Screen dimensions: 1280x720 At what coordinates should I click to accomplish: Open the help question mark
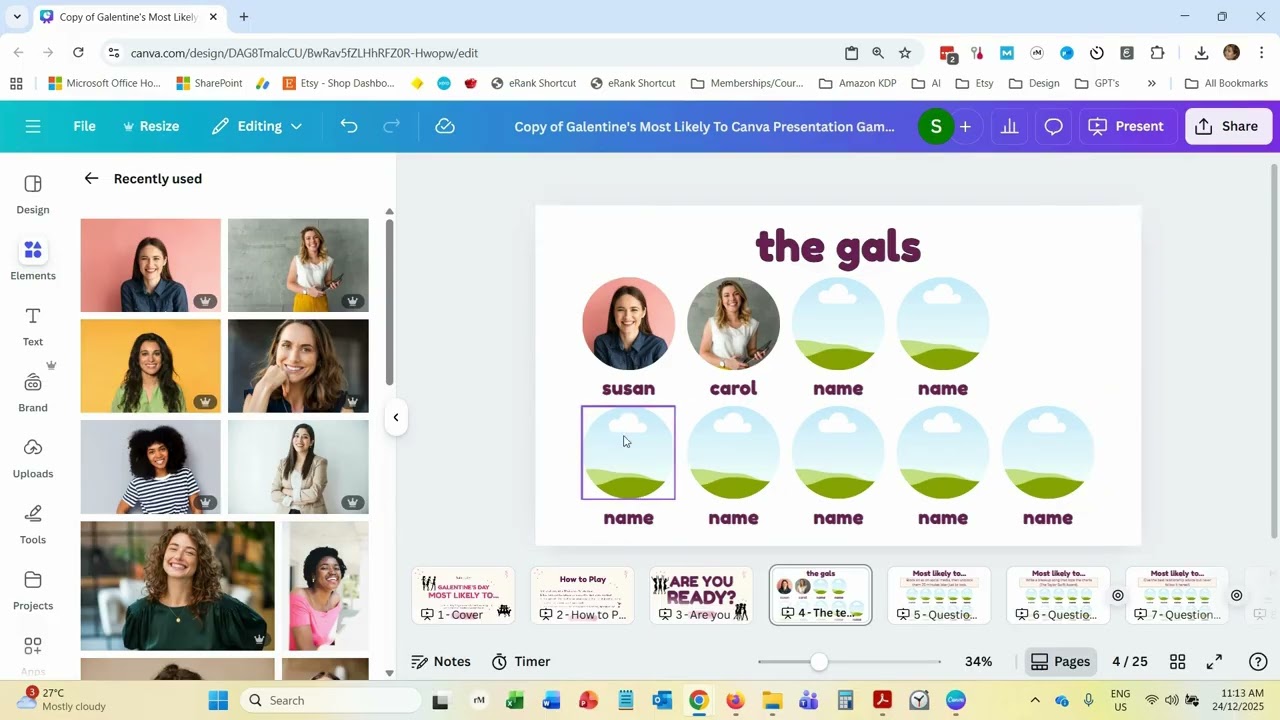click(1259, 661)
